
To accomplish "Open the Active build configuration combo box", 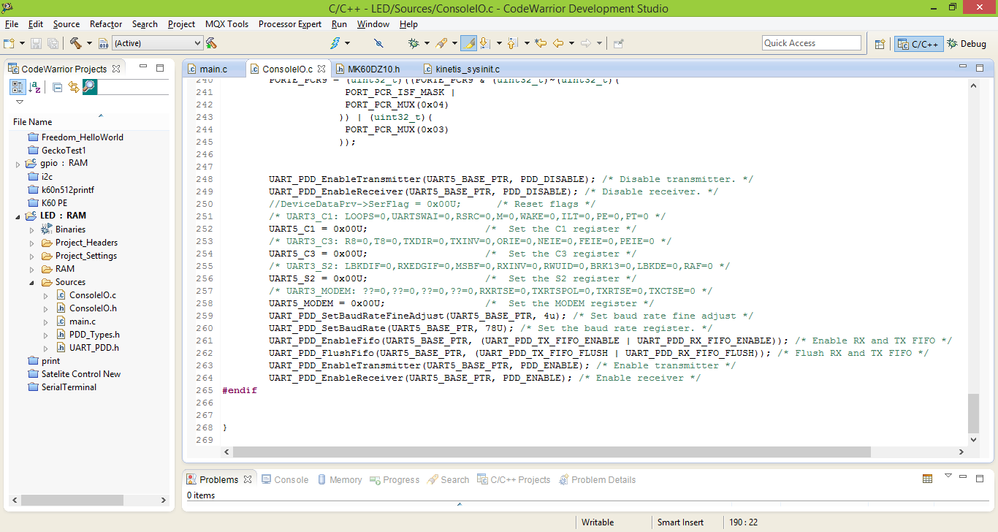I will pyautogui.click(x=157, y=43).
